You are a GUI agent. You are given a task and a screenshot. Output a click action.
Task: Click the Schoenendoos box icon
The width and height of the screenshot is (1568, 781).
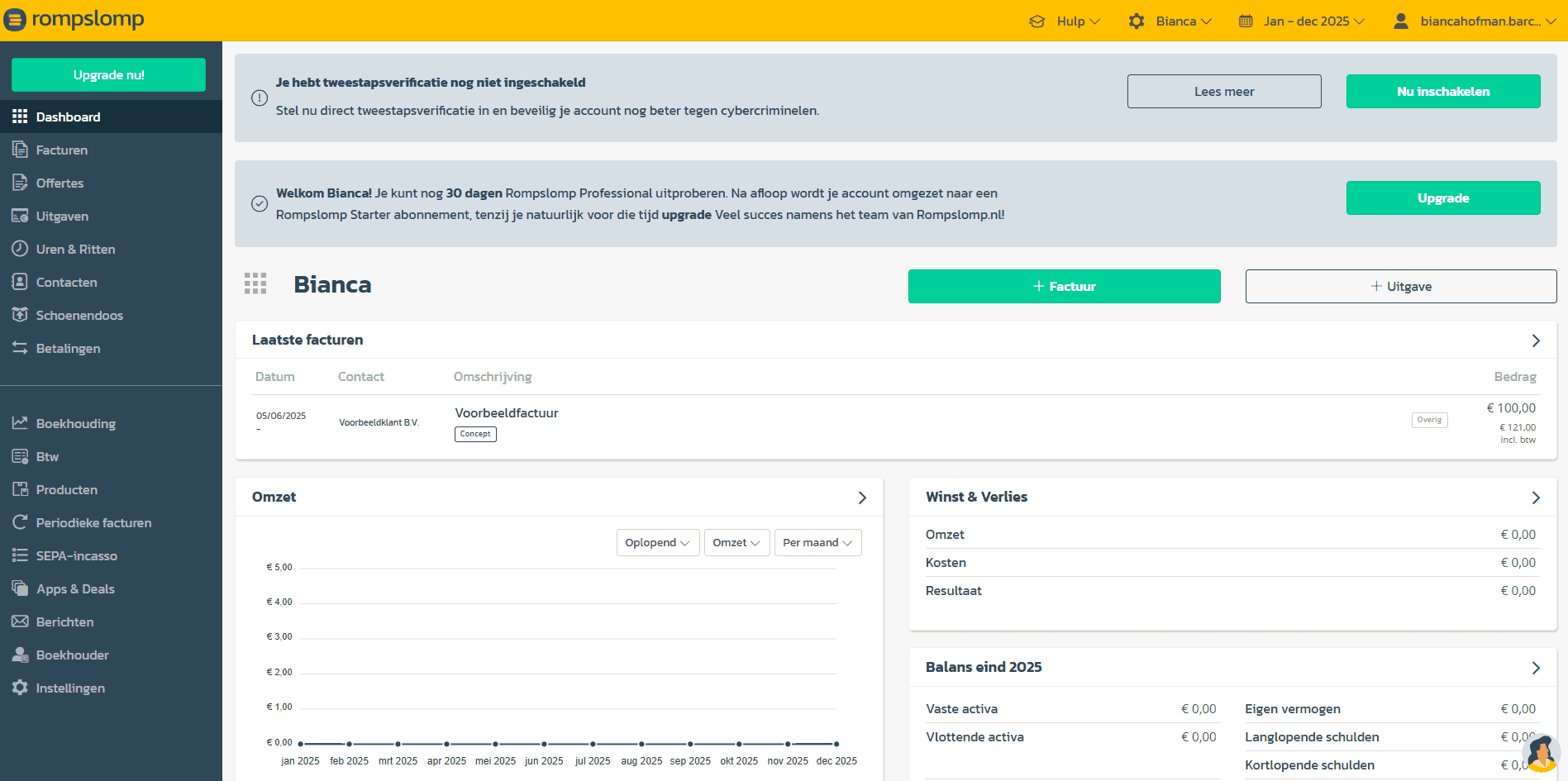click(20, 315)
